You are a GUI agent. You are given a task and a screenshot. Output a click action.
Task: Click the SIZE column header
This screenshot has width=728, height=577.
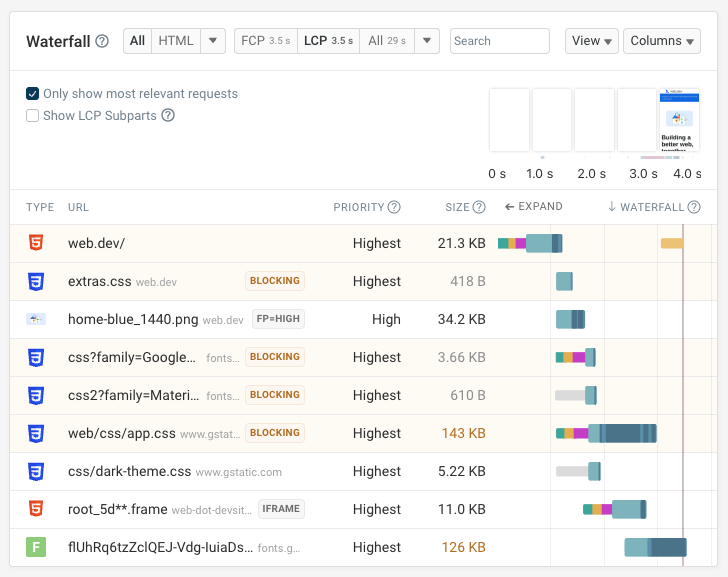pyautogui.click(x=457, y=207)
